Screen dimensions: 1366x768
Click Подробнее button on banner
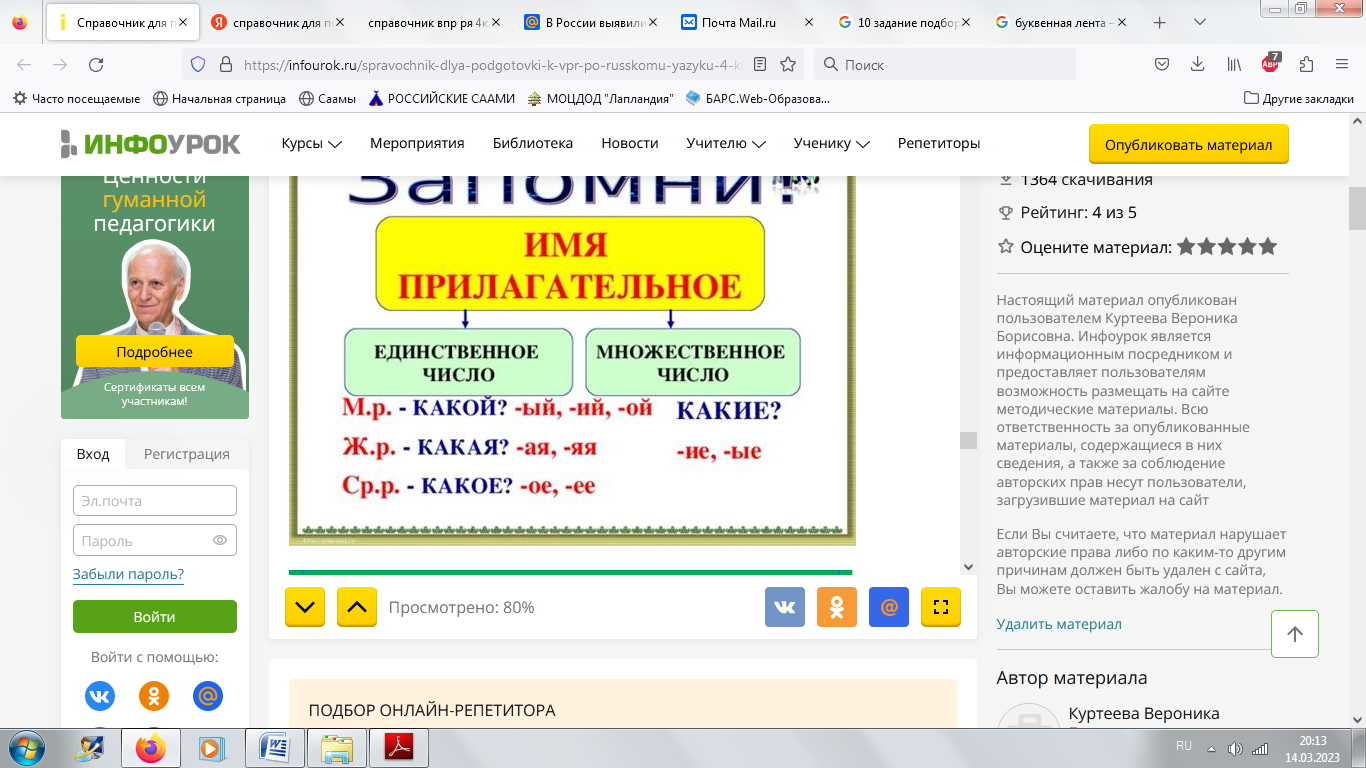[154, 352]
